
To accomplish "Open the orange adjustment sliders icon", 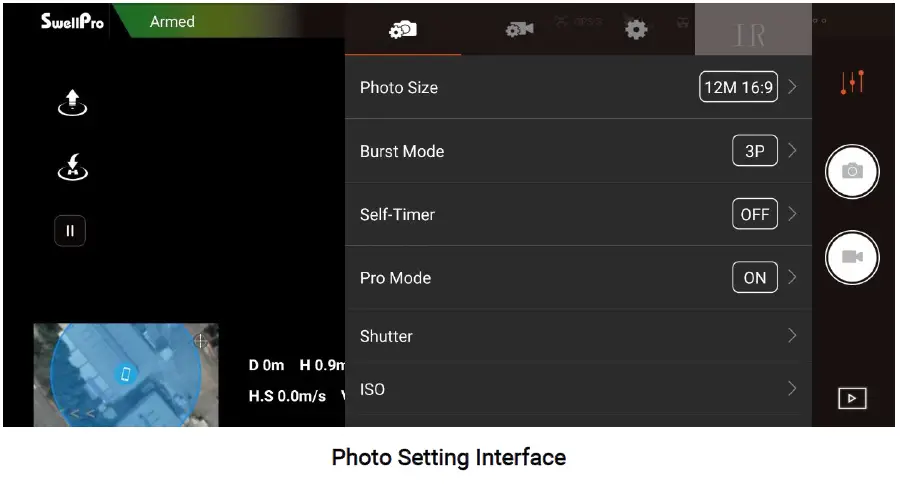I will 852,83.
